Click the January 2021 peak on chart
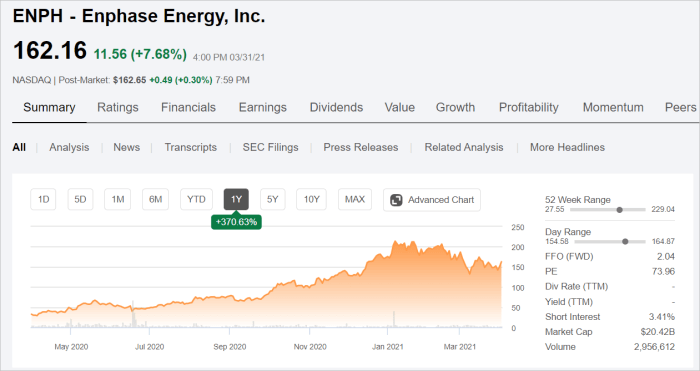 coord(395,242)
